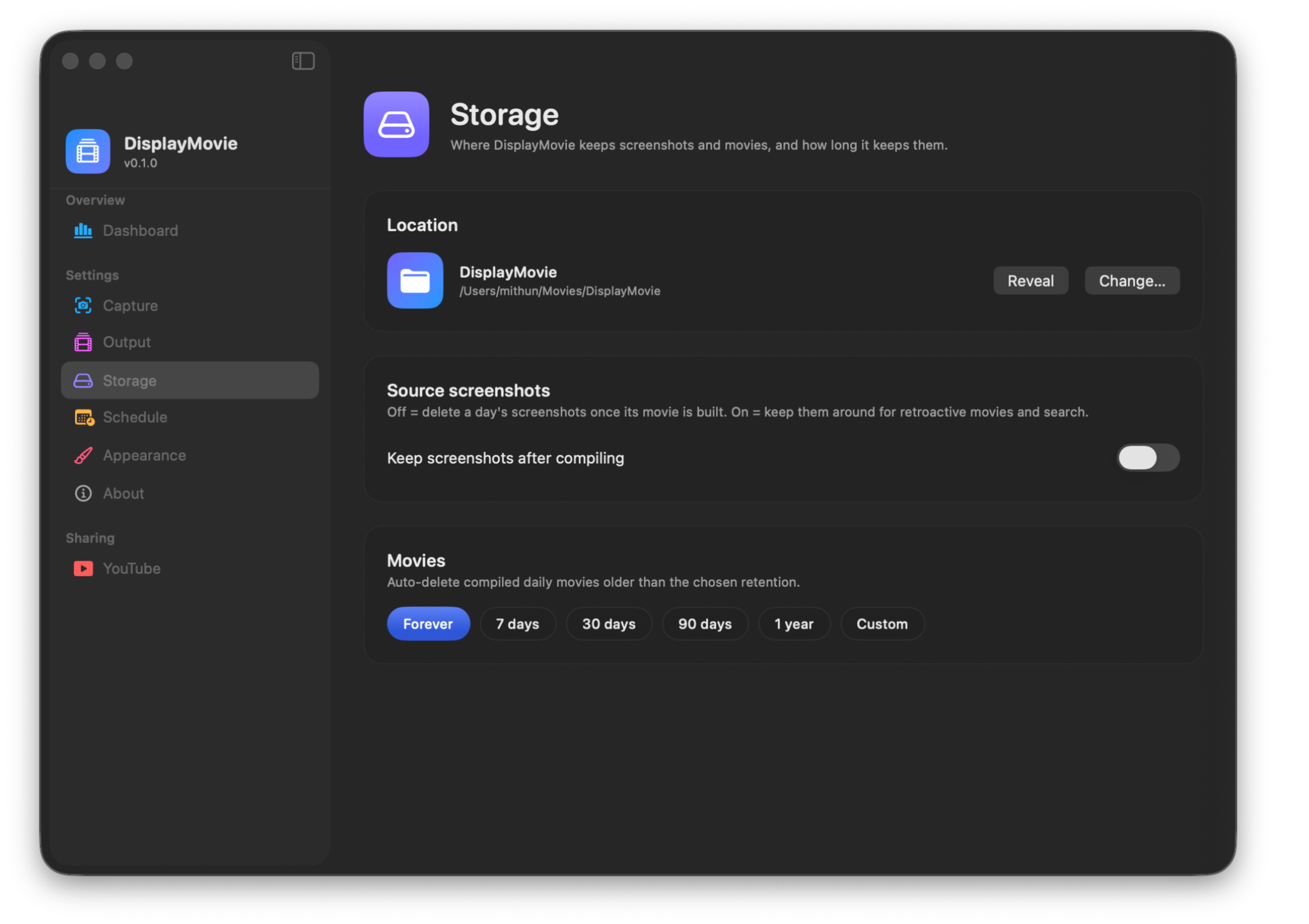Click the window close button

click(x=71, y=61)
